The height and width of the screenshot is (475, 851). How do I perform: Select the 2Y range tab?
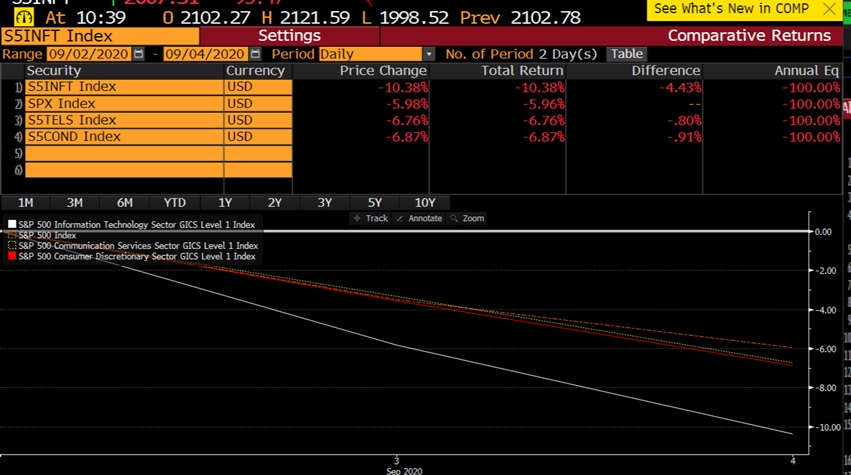click(x=275, y=203)
